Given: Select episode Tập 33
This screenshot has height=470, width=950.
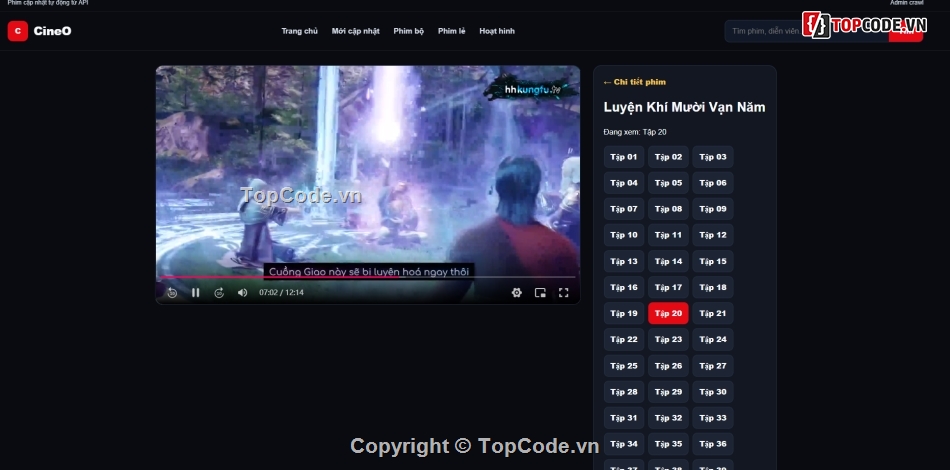Looking at the screenshot, I should tap(713, 418).
